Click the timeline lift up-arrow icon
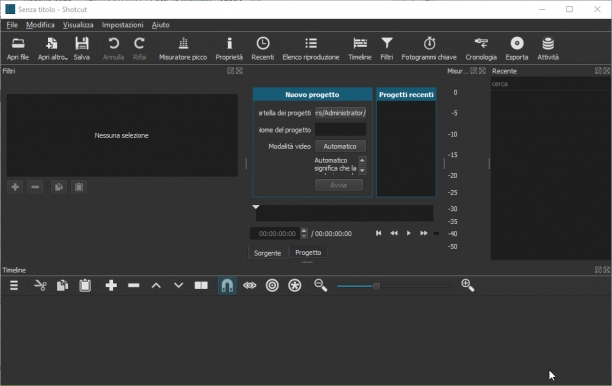The width and height of the screenshot is (612, 386). (156, 286)
